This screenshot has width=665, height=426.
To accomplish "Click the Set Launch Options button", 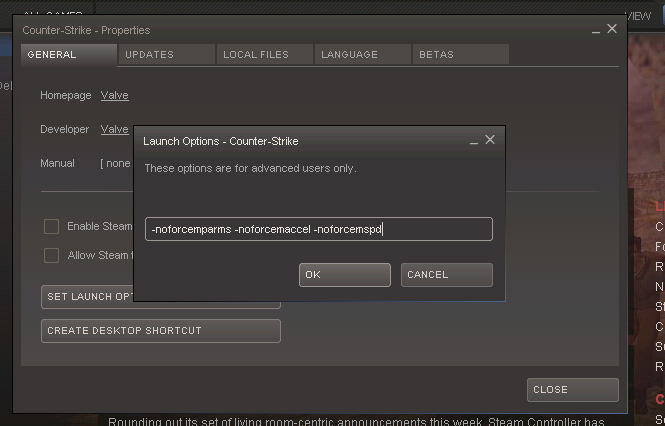I will pyautogui.click(x=87, y=297).
